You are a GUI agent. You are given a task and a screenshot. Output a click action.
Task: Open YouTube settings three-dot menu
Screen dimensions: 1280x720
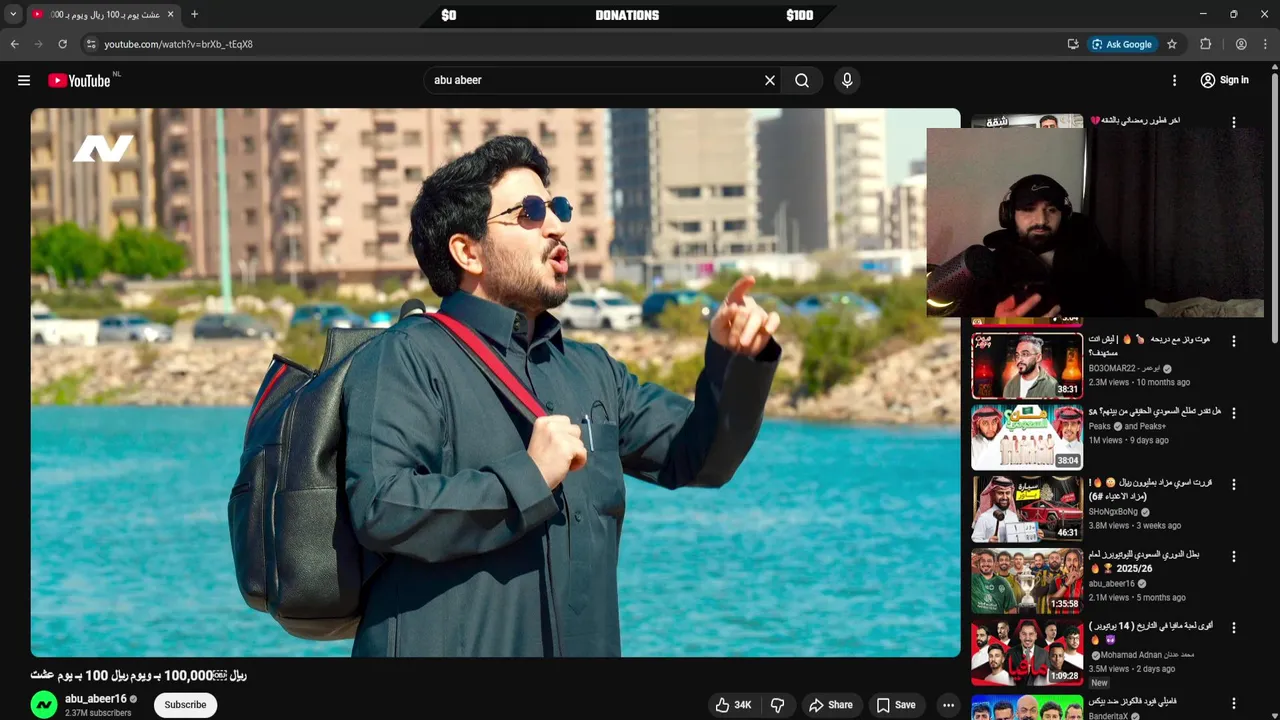[x=1175, y=80]
